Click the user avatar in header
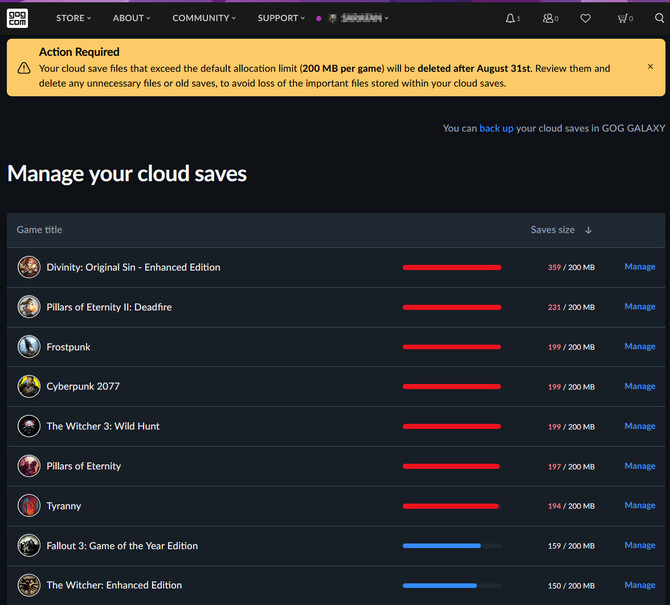670x605 pixels. 332,18
